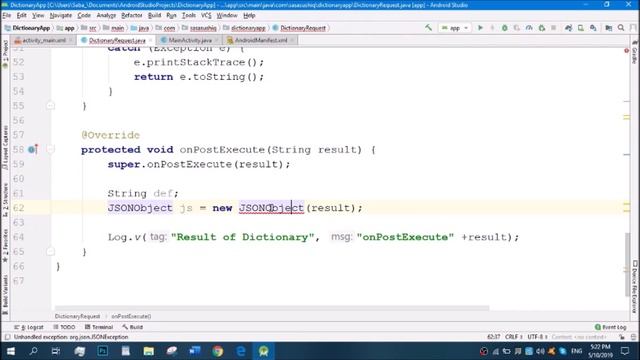Click the volume icon in system tray

(540, 351)
